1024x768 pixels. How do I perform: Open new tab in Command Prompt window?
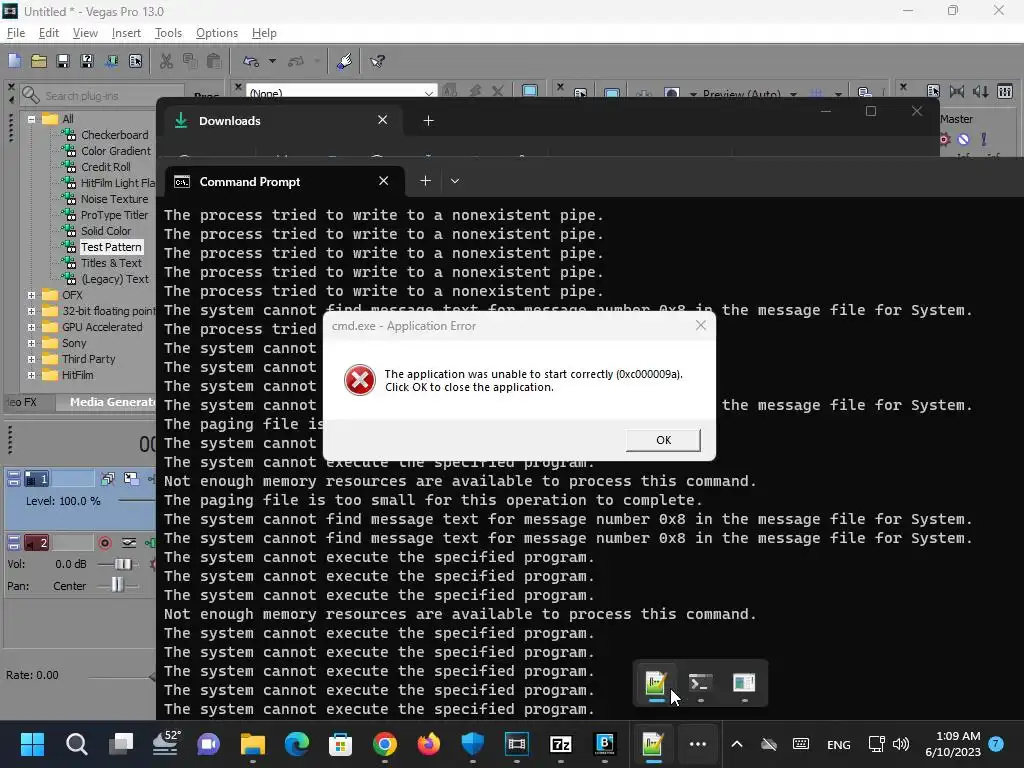[x=425, y=181]
